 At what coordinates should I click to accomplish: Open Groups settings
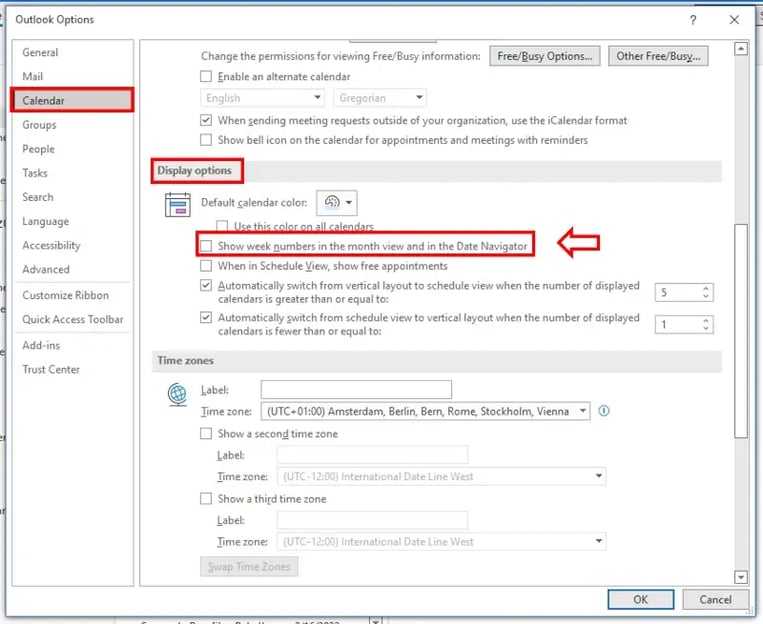(x=73, y=125)
